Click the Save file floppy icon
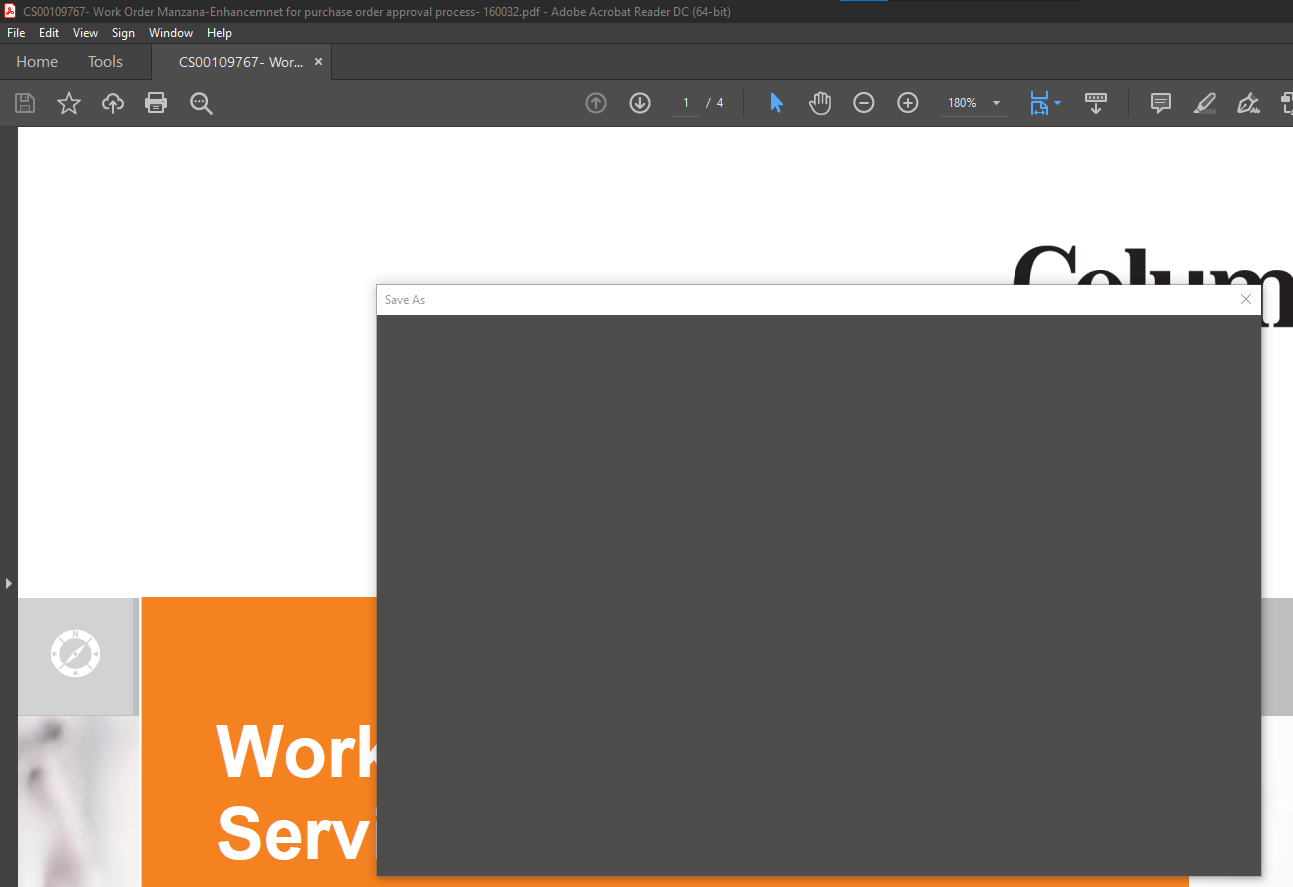The image size is (1293, 887). tap(25, 103)
